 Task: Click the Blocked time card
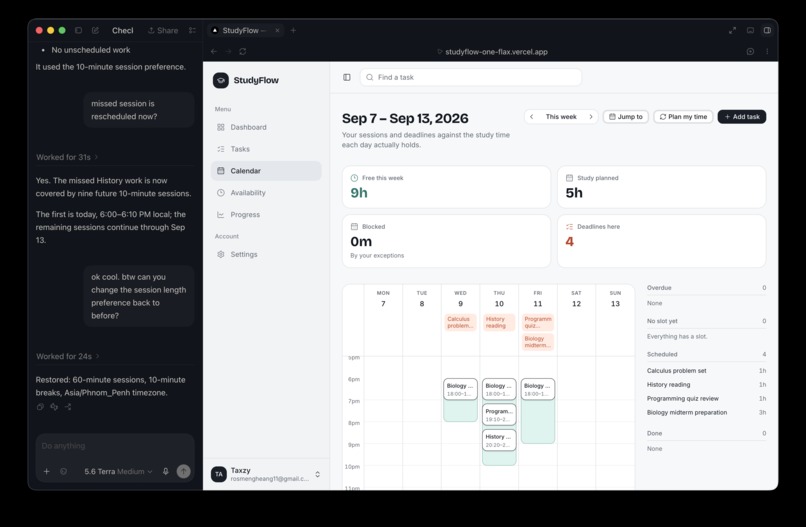click(x=446, y=241)
